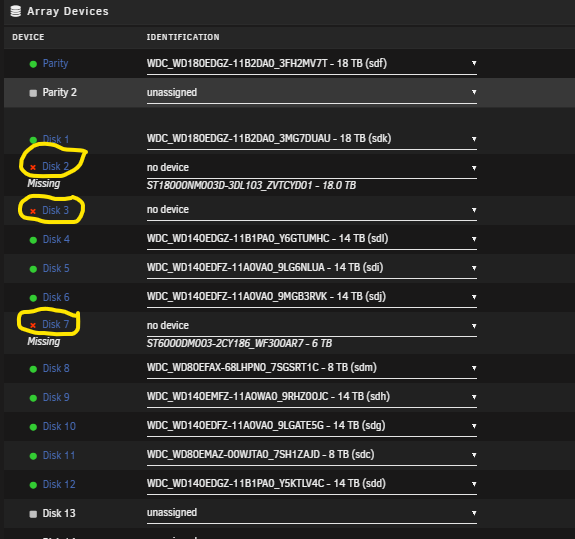Image resolution: width=575 pixels, height=539 pixels.
Task: Click the green status dot for Parity
Action: tap(33, 64)
